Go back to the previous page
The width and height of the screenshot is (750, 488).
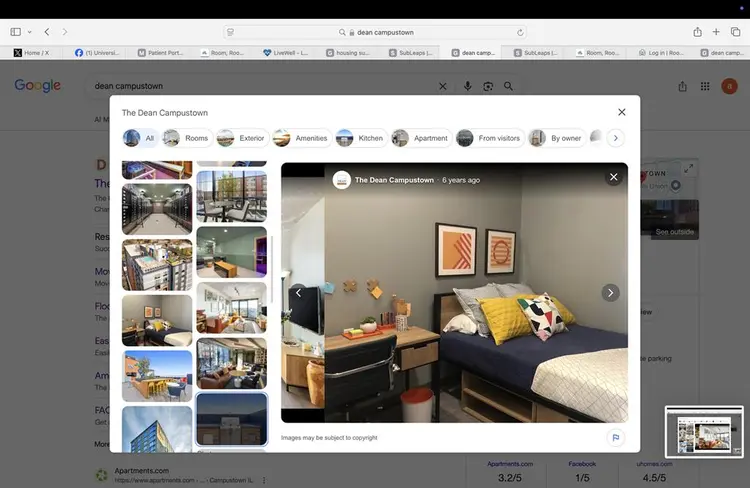point(47,32)
